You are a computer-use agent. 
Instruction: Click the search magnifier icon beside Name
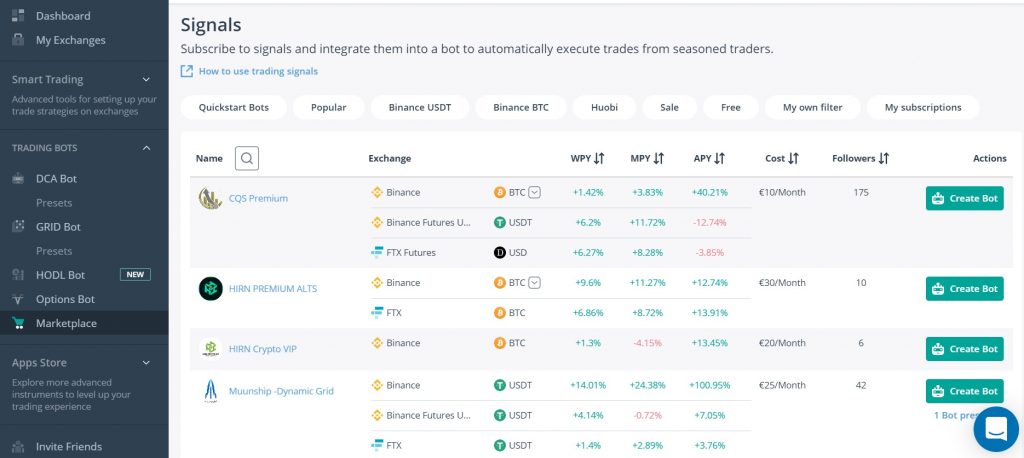coord(247,158)
